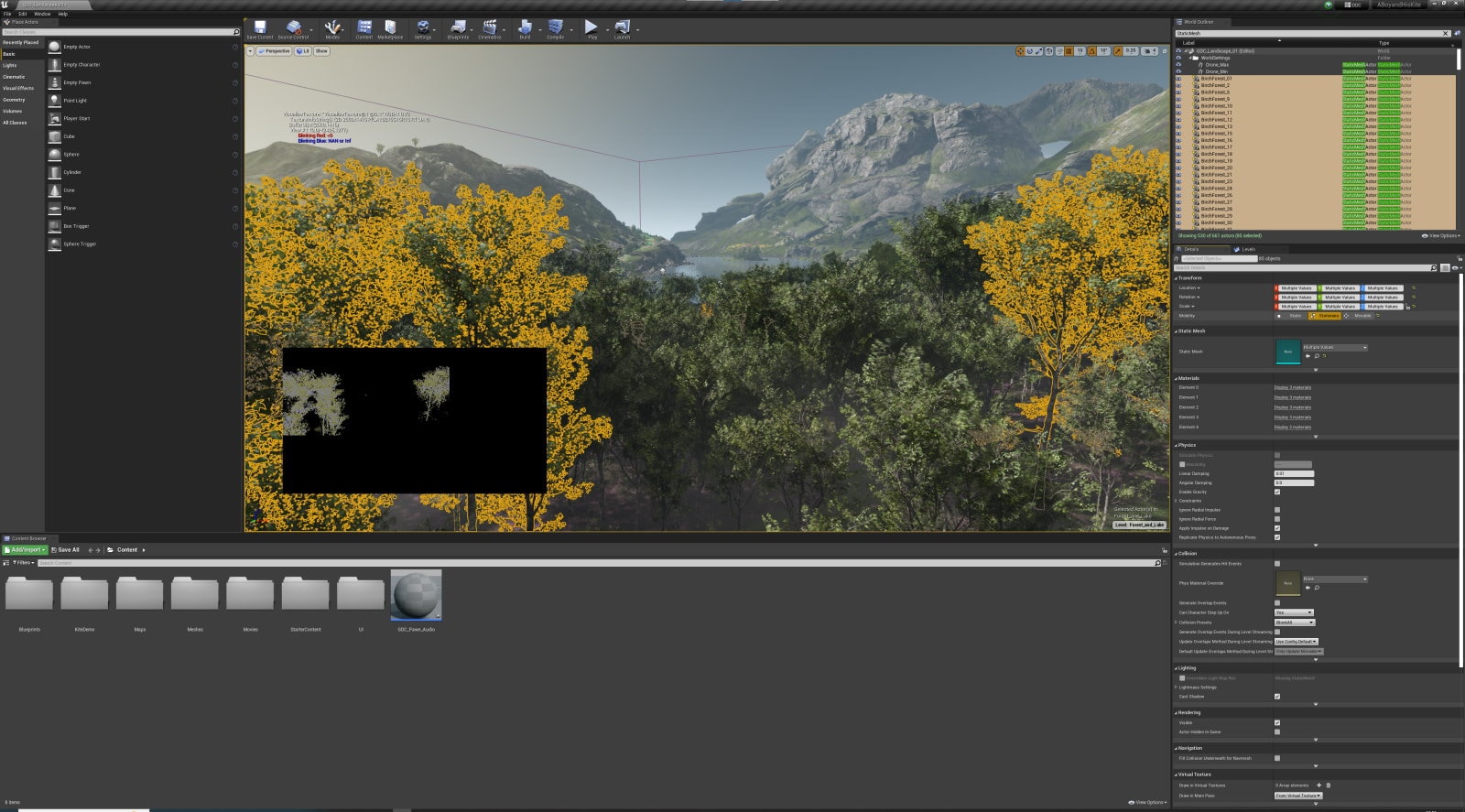Click the Launch toolbar icon
Viewport: 1465px width, 812px height.
click(622, 29)
